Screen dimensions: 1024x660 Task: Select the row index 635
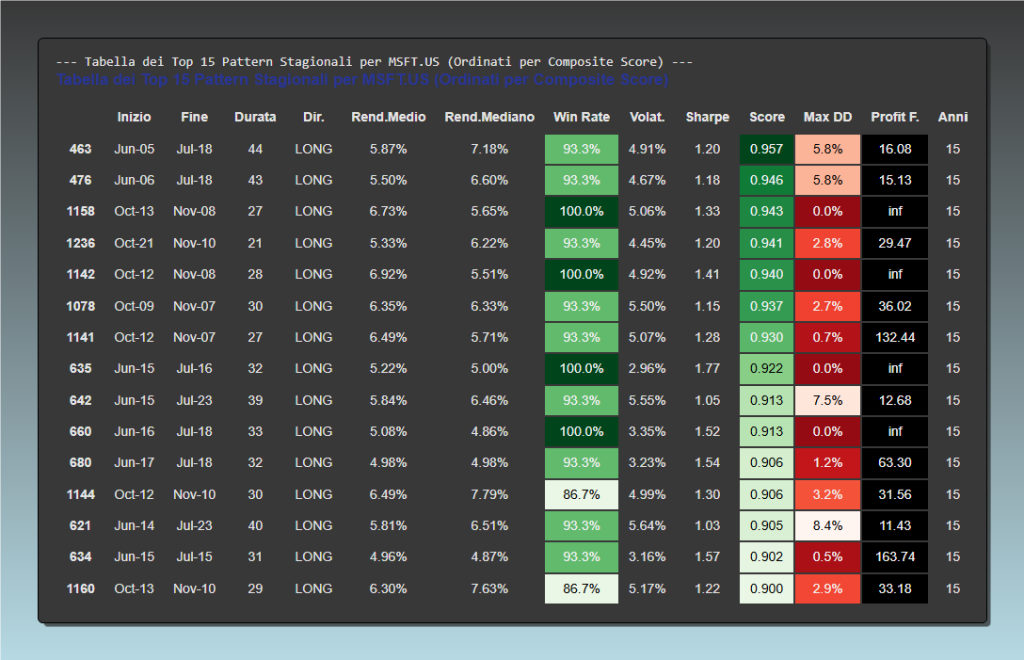pyautogui.click(x=80, y=368)
